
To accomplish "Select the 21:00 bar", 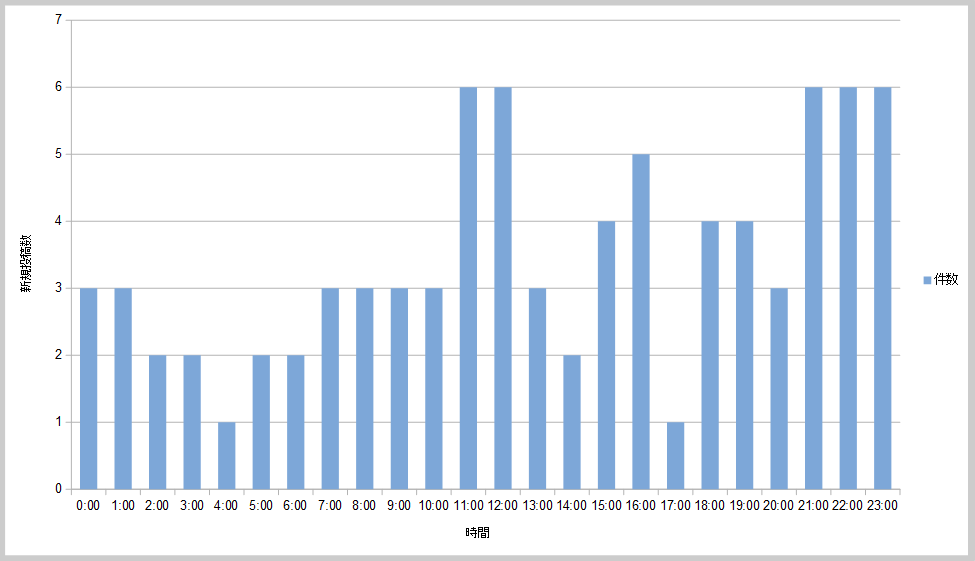I will point(813,288).
